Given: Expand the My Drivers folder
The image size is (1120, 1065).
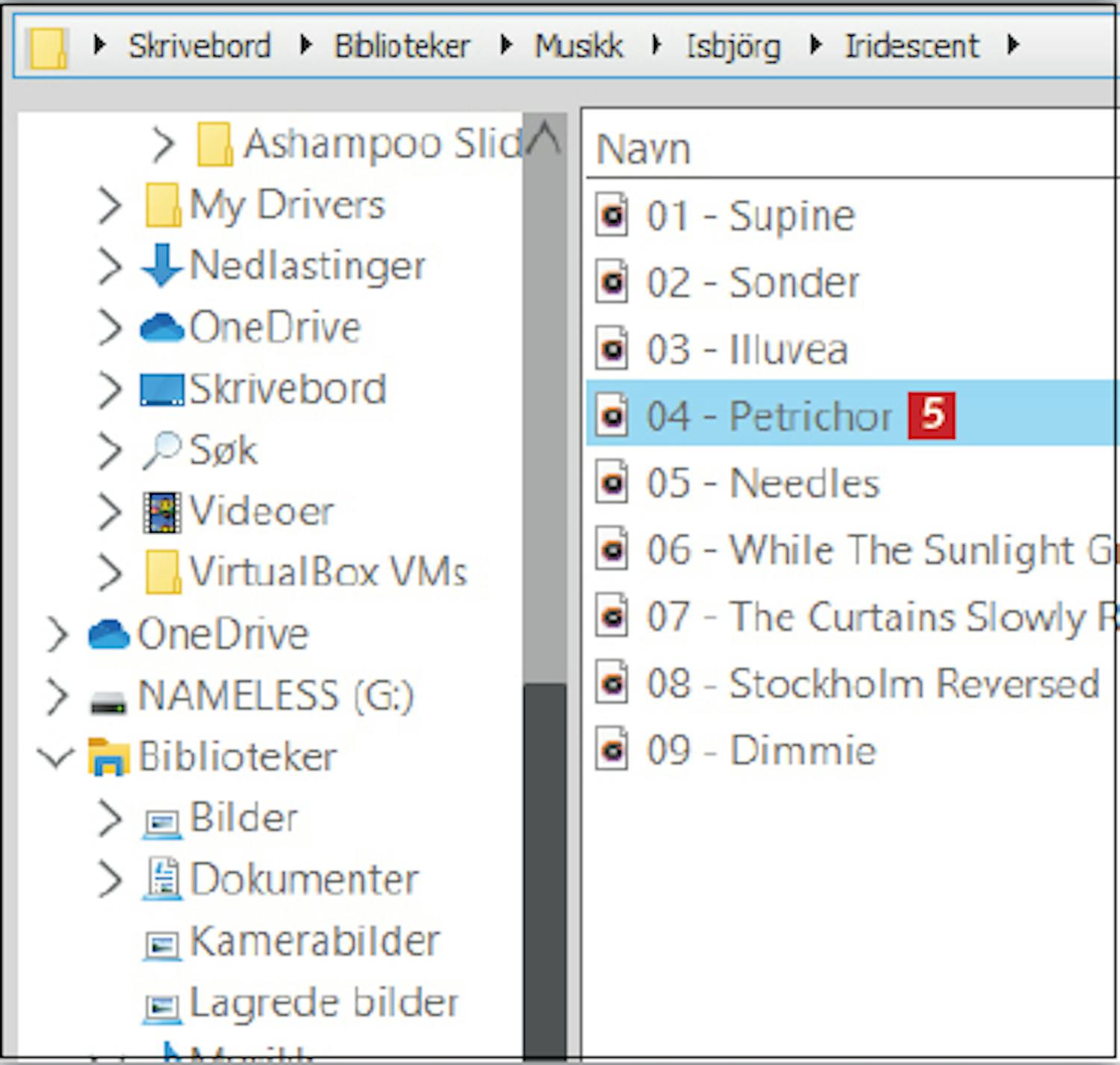Looking at the screenshot, I should coord(110,205).
